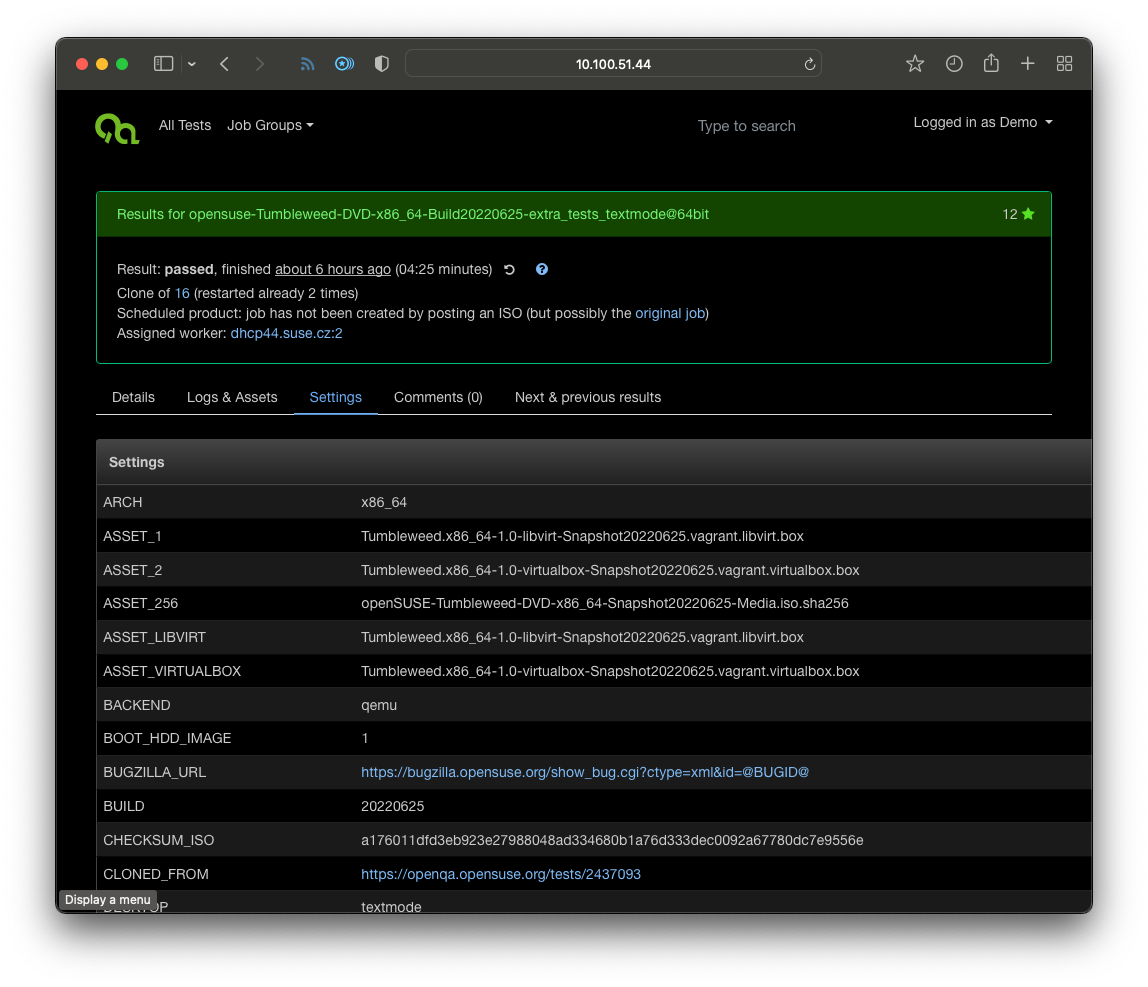Click the textmode value in last row

click(x=391, y=906)
